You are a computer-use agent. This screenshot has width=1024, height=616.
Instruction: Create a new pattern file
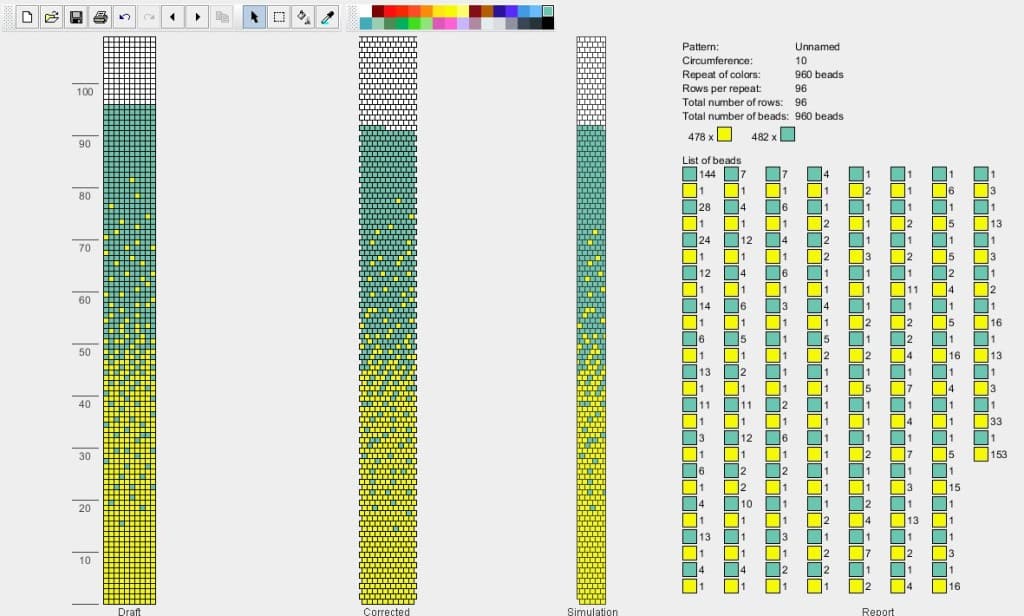pos(27,17)
